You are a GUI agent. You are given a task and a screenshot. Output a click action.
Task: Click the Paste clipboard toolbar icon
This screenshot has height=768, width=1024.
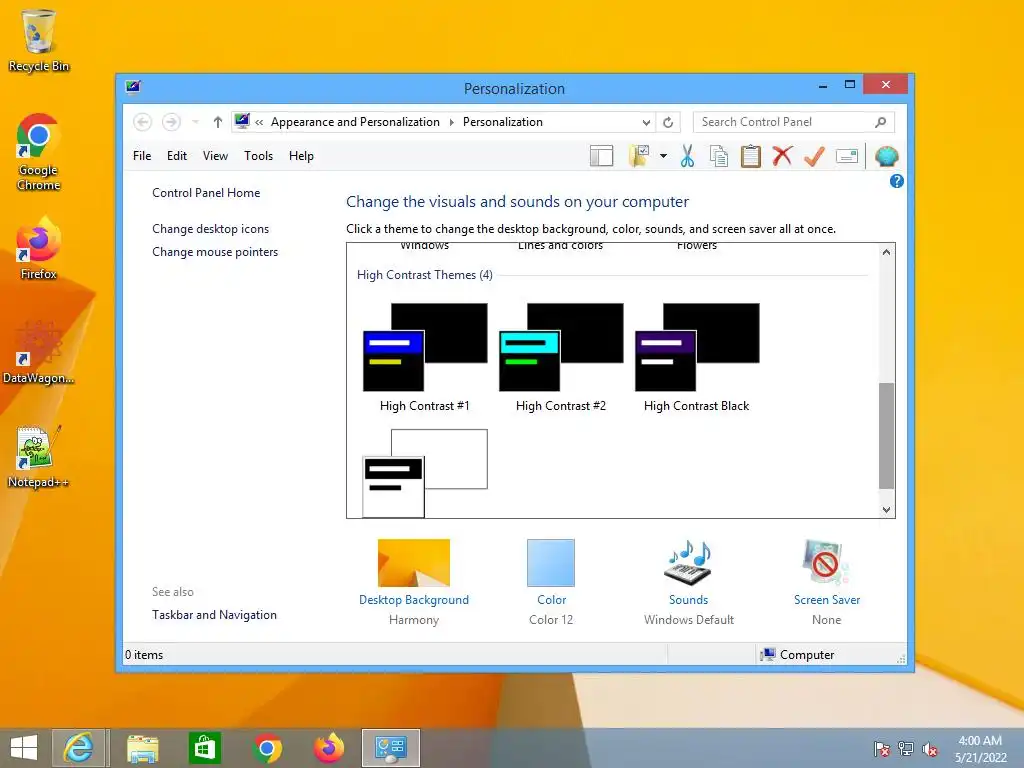click(750, 156)
